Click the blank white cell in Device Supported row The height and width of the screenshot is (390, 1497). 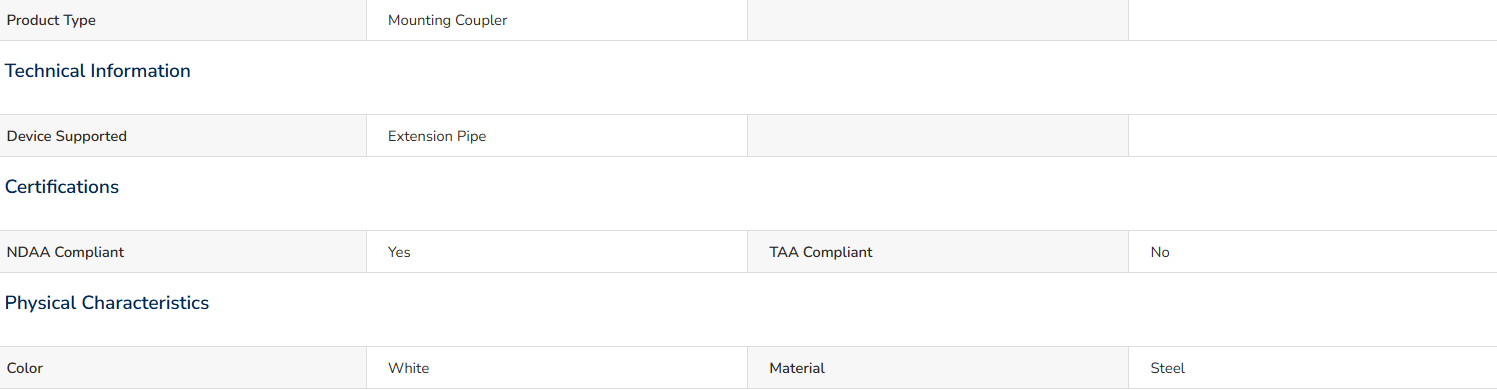[x=1313, y=136]
